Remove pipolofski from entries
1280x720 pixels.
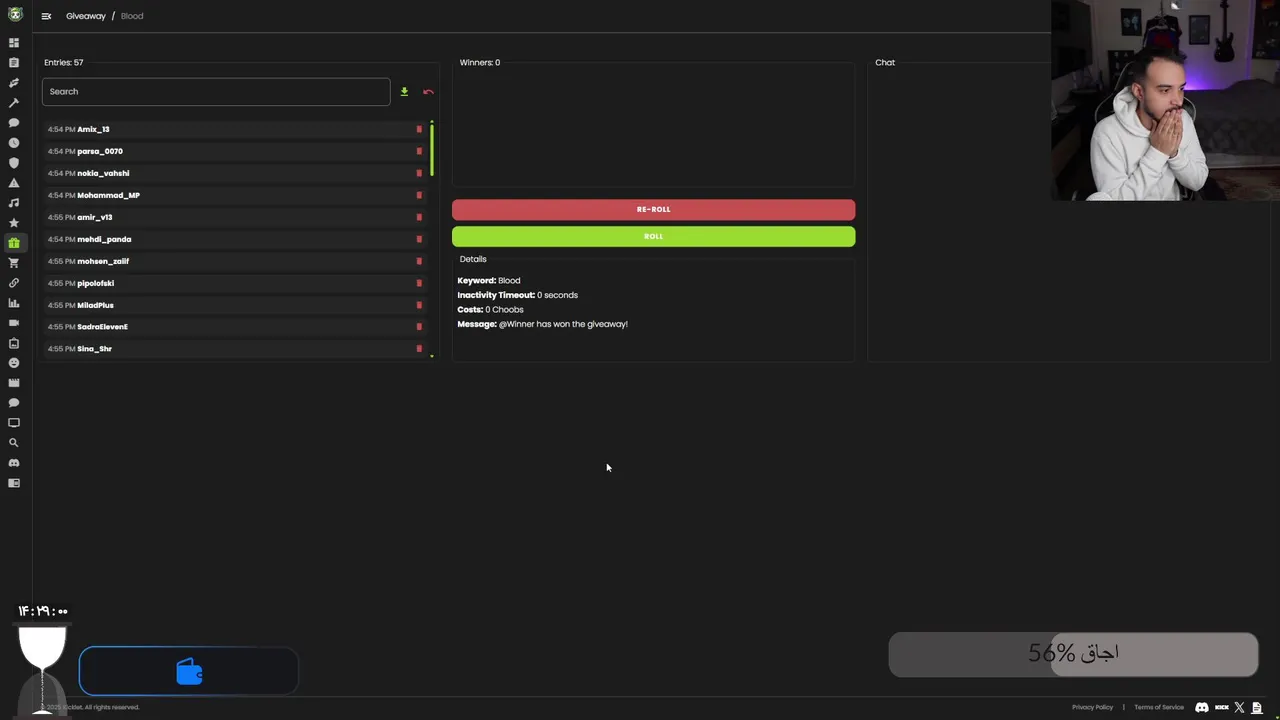[419, 283]
